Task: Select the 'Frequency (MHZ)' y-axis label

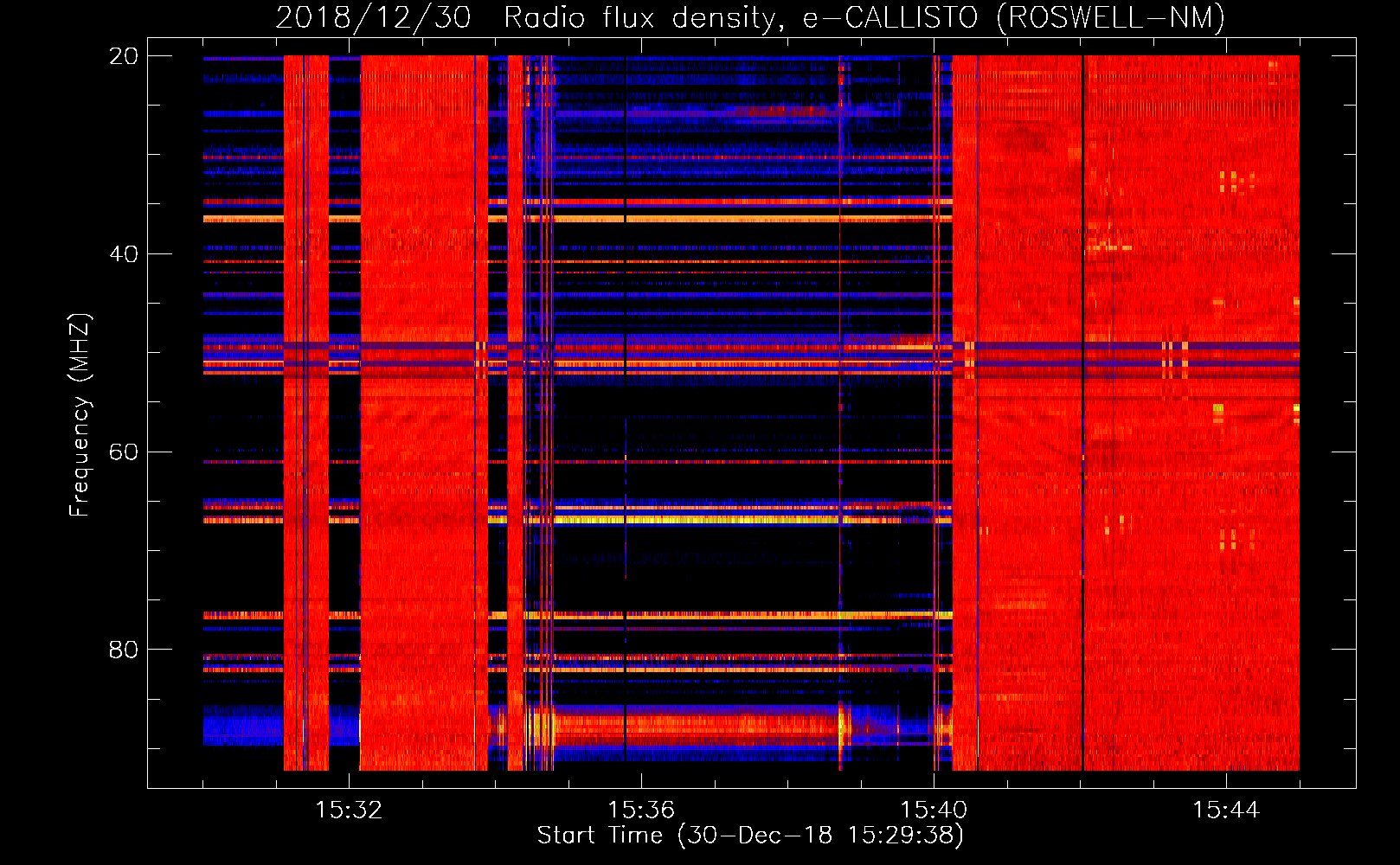Action: pos(80,415)
